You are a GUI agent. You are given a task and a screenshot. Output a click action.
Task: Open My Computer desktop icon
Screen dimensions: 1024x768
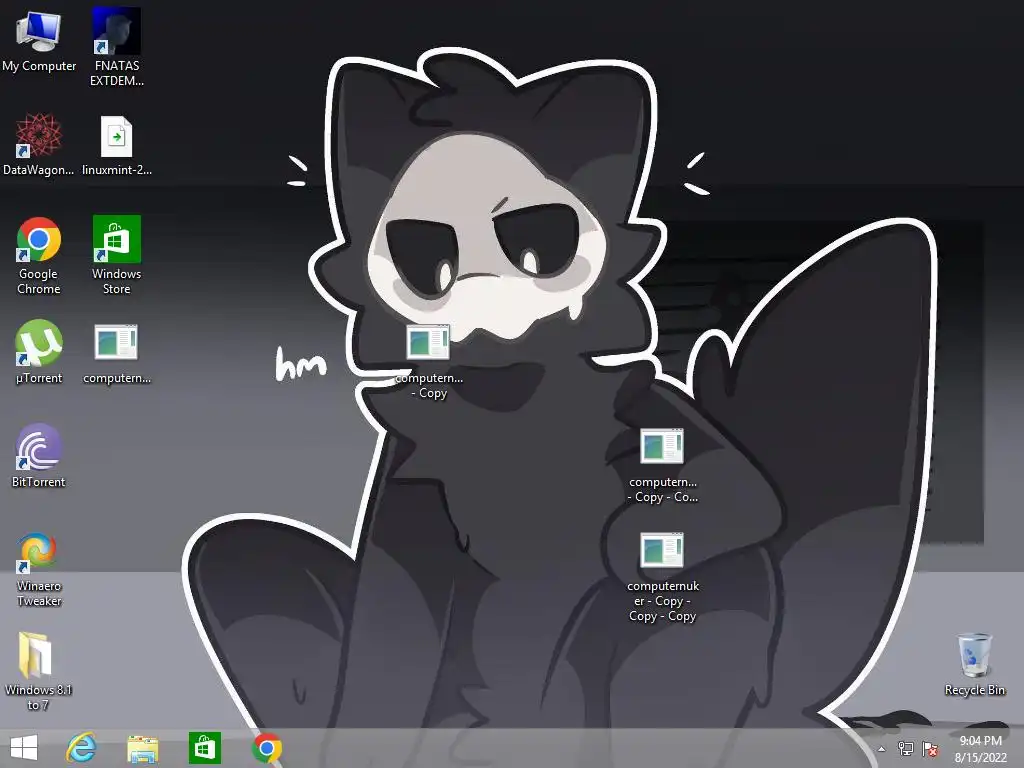pos(39,40)
